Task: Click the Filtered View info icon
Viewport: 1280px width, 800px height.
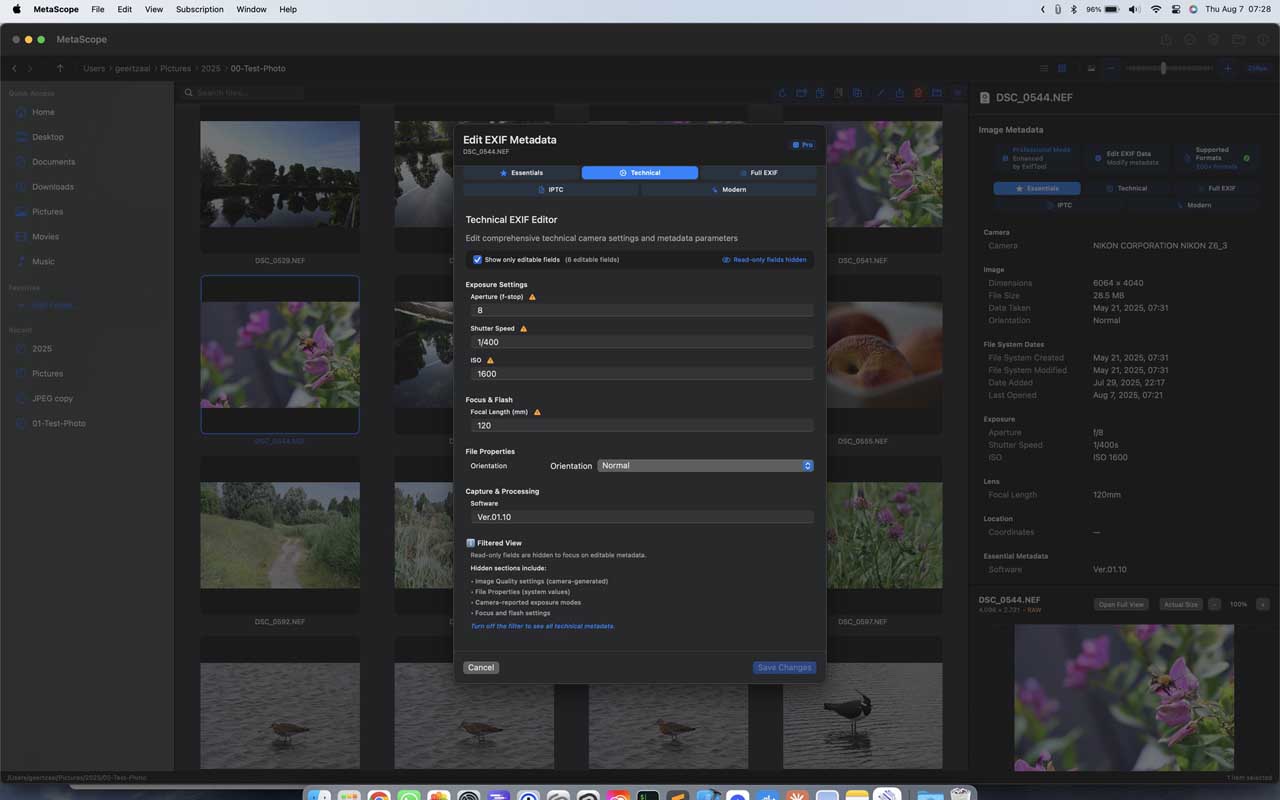Action: point(471,543)
